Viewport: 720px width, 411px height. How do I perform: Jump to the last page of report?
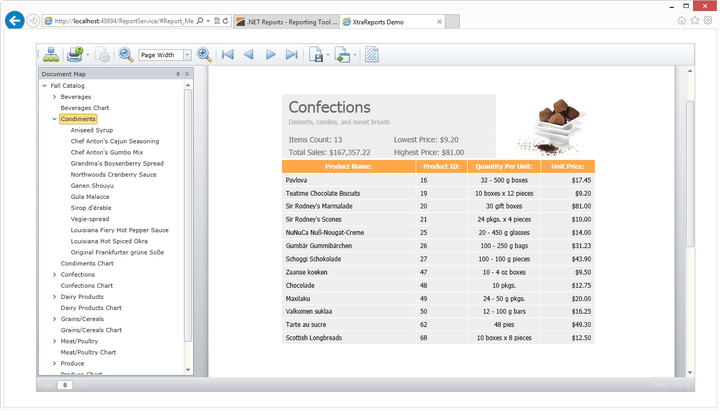(291, 55)
